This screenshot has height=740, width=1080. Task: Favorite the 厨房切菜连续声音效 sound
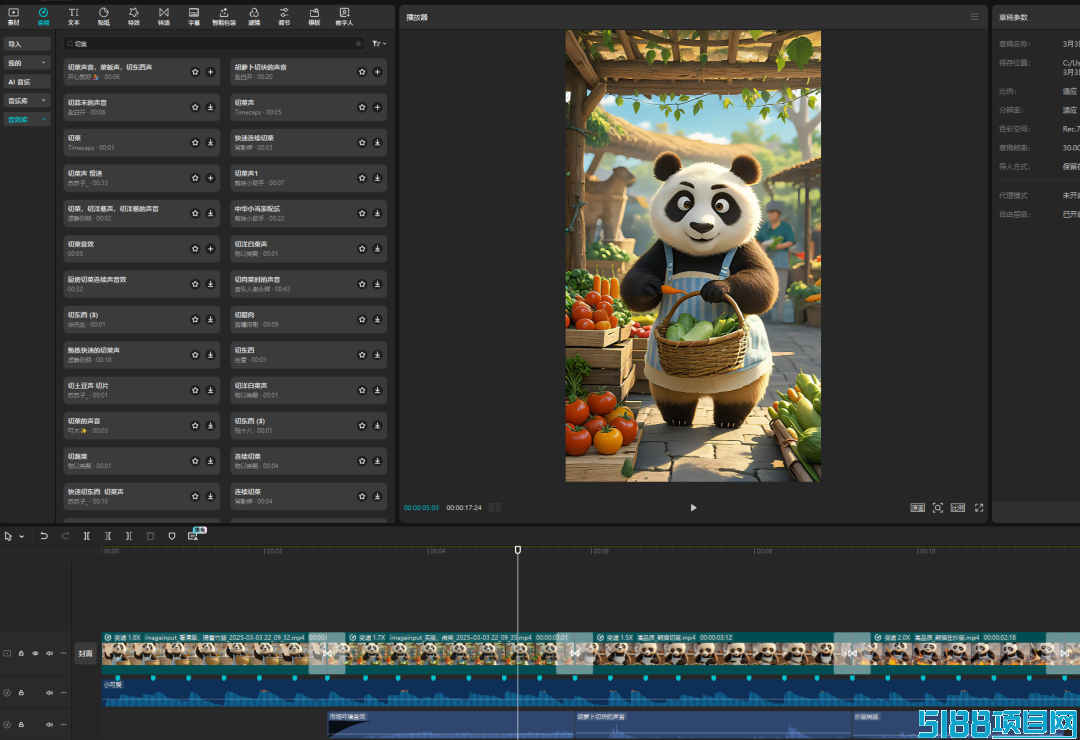(196, 284)
